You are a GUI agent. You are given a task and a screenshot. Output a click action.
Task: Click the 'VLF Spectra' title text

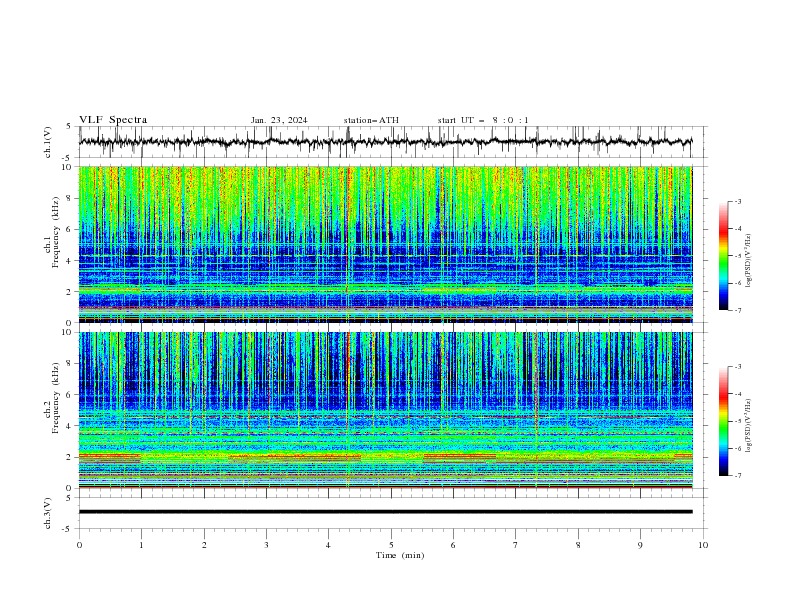[x=113, y=120]
